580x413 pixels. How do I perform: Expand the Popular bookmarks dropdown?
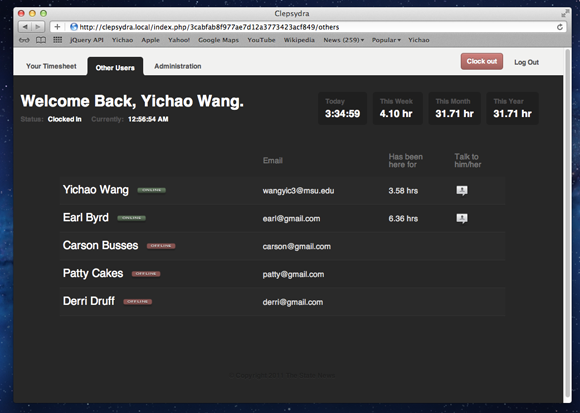[386, 40]
